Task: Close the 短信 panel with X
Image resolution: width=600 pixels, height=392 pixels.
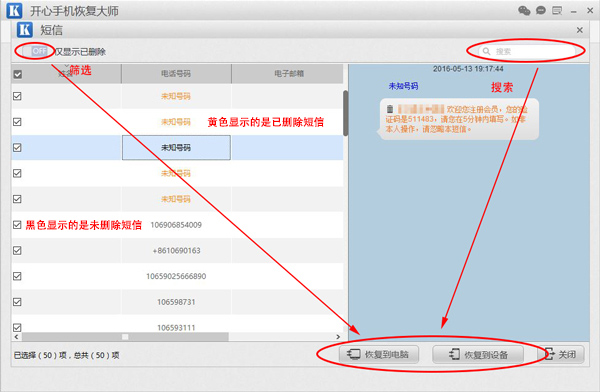Action: [580, 30]
